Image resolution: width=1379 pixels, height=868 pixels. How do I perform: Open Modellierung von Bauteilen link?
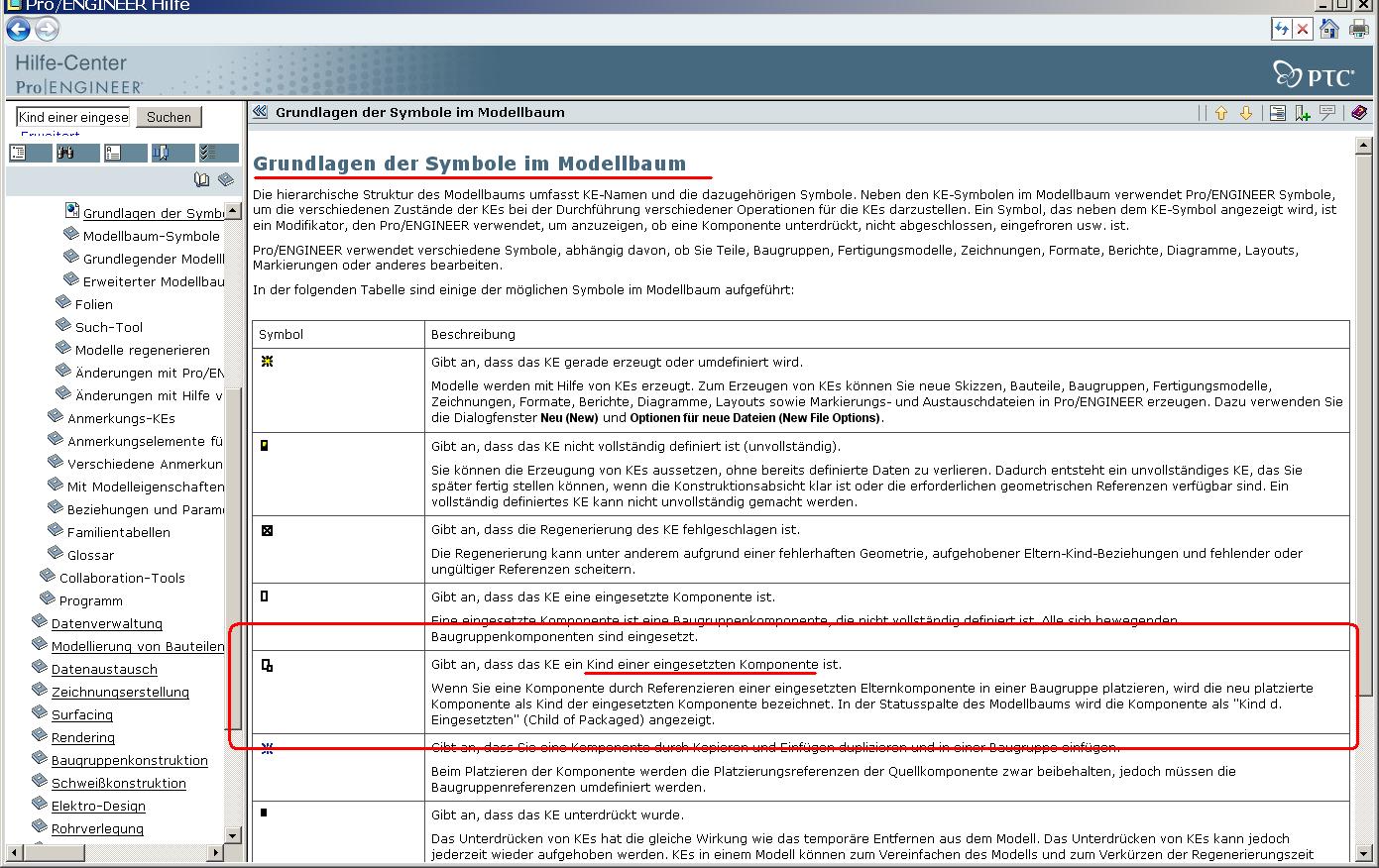pos(138,646)
